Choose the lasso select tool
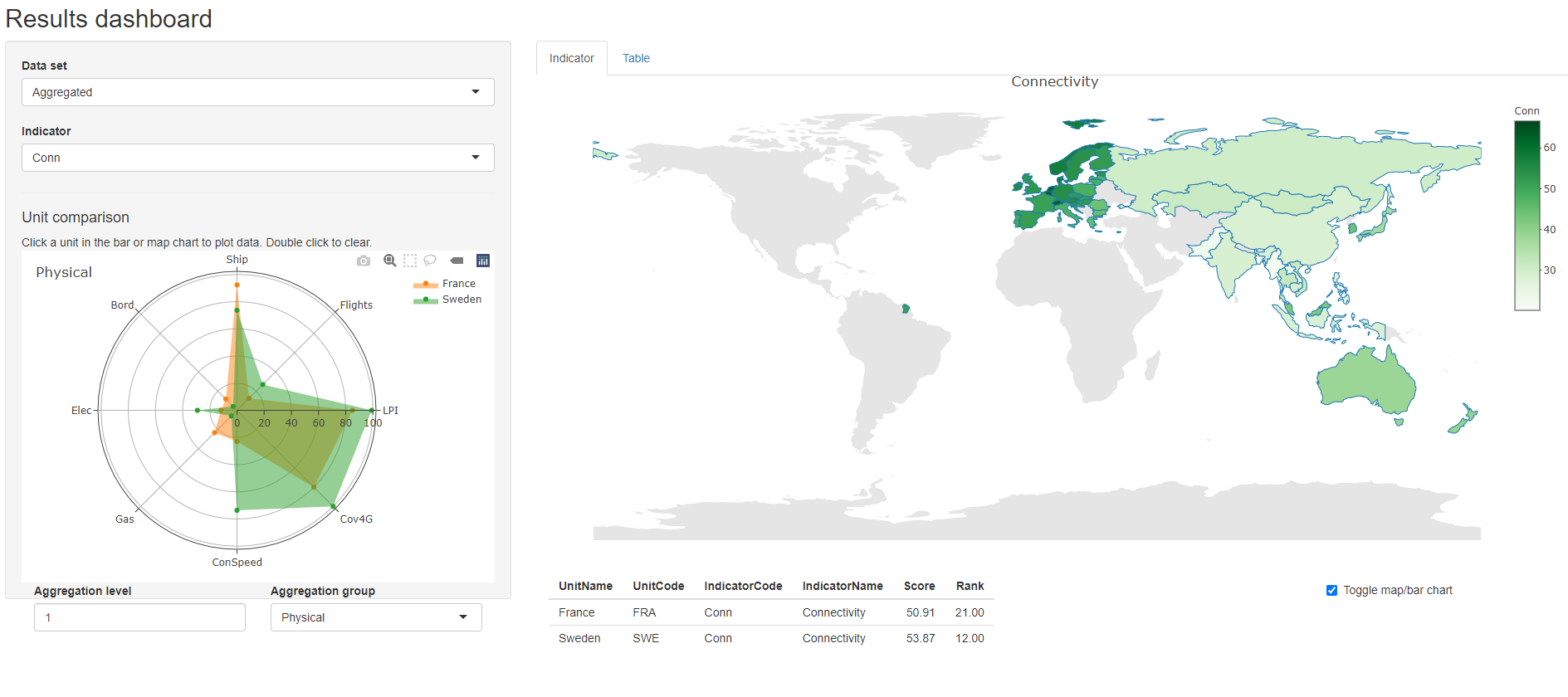Viewport: 1568px width, 697px height. click(430, 261)
